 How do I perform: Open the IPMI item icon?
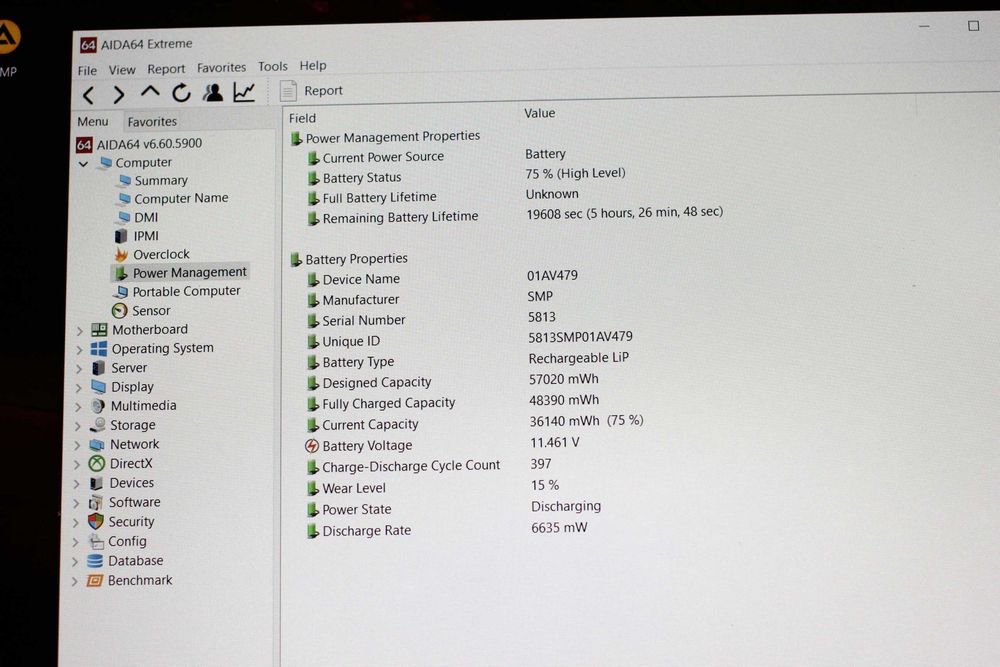coord(121,237)
